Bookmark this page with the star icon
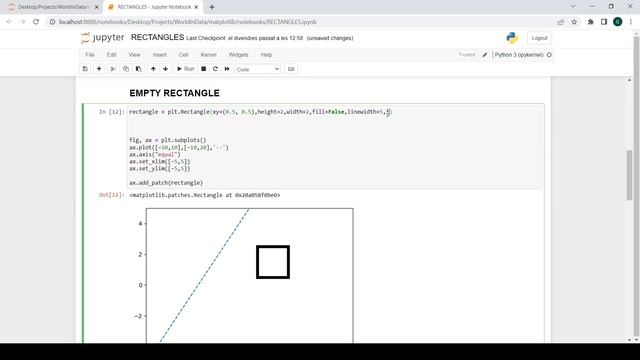This screenshot has width=640, height=360. coord(574,22)
